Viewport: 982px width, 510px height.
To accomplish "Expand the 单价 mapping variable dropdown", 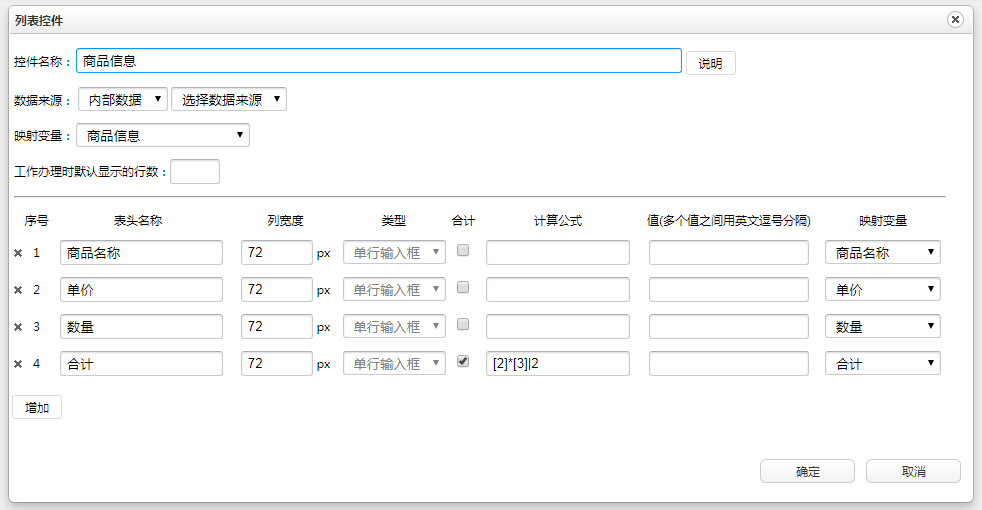I will point(882,289).
